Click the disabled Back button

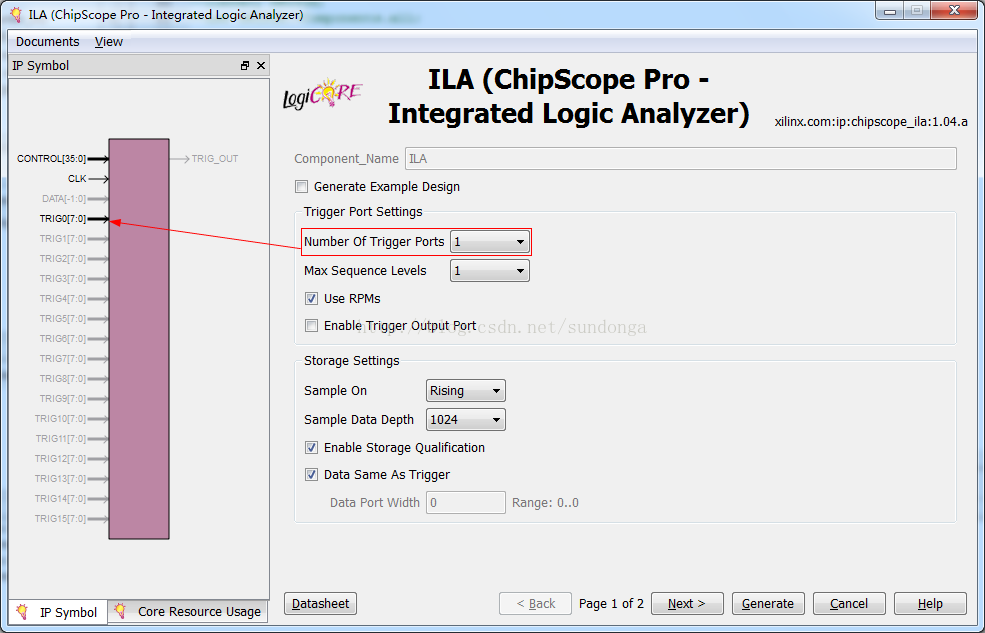click(x=535, y=603)
